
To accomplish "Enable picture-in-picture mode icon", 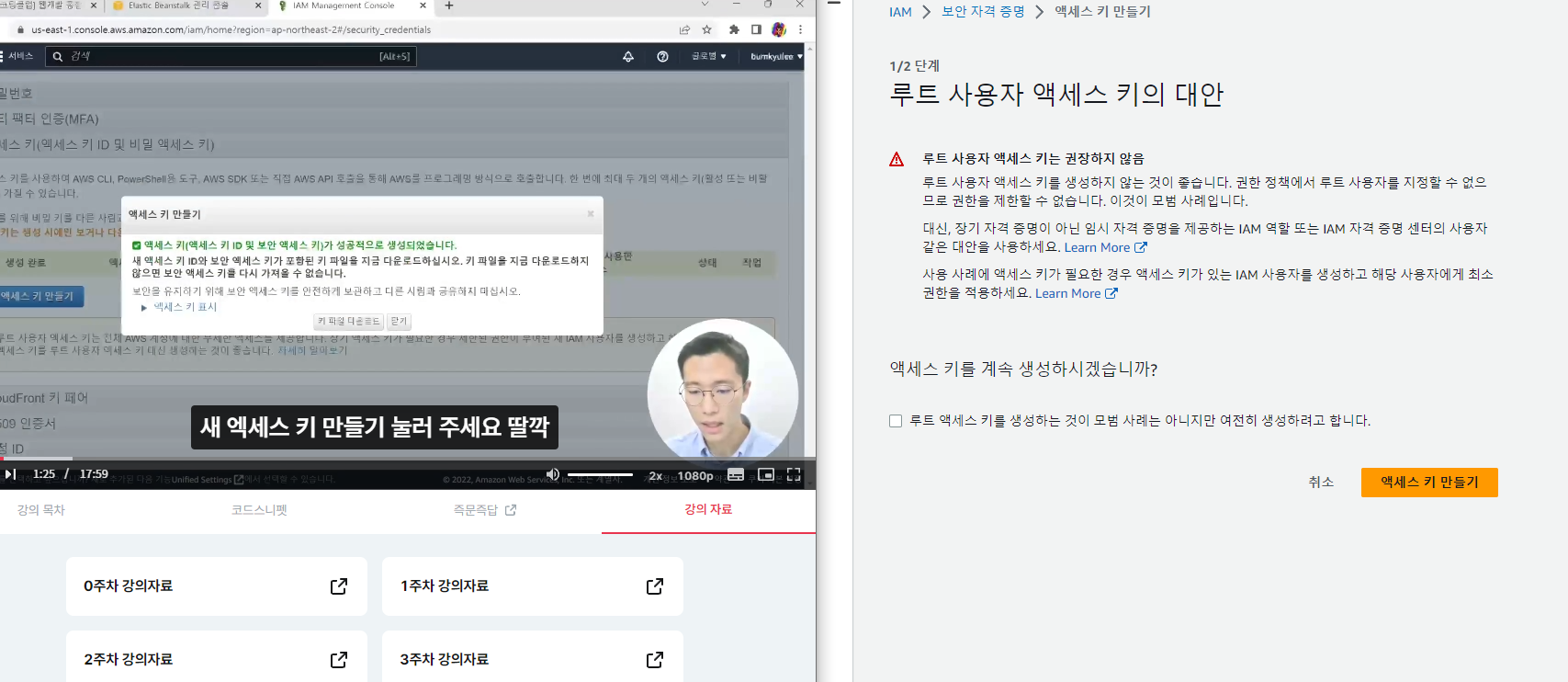I will (x=766, y=474).
